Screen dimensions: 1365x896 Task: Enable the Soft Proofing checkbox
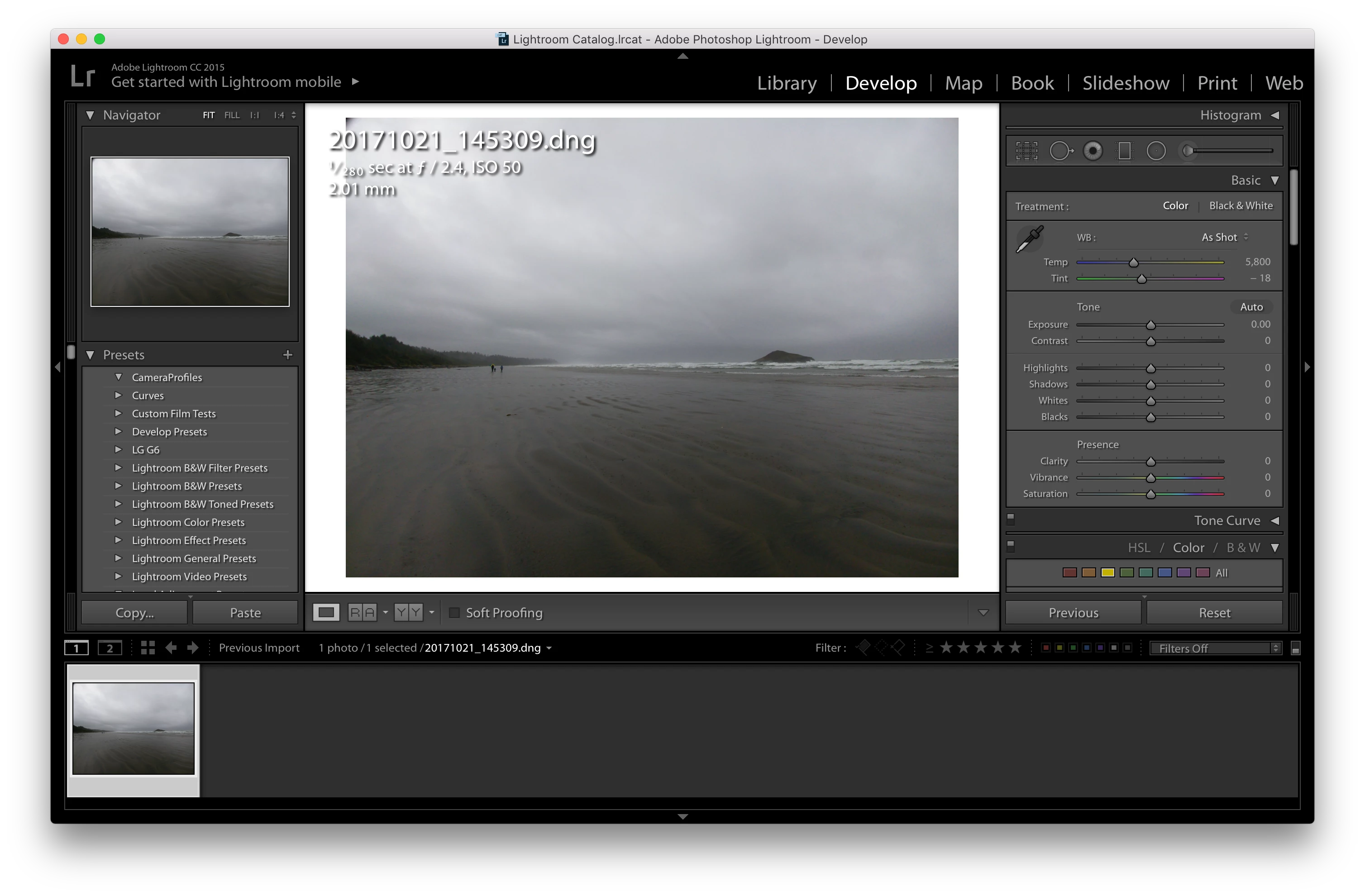[x=454, y=613]
